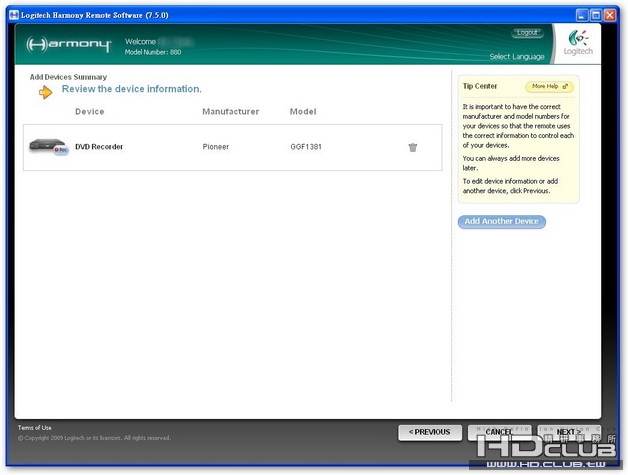Log out using the Logout button
The width and height of the screenshot is (628, 475).
527,33
